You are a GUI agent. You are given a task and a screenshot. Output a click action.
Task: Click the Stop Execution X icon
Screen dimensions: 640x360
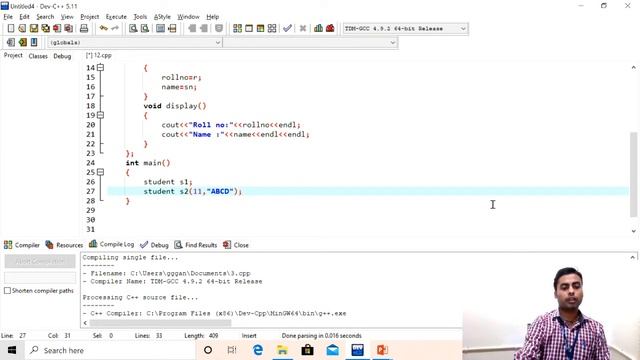click(x=303, y=28)
